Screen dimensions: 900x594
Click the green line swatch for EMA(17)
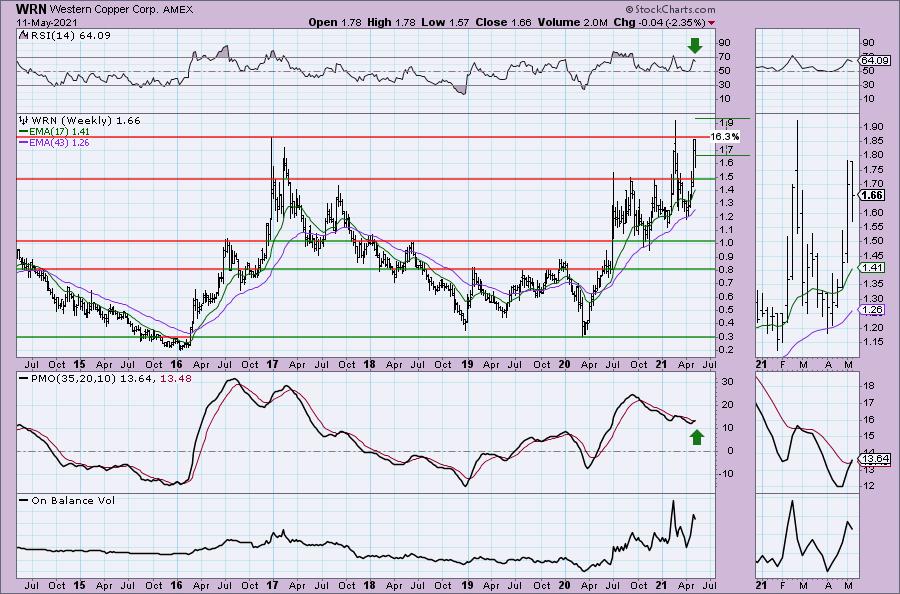(x=24, y=131)
